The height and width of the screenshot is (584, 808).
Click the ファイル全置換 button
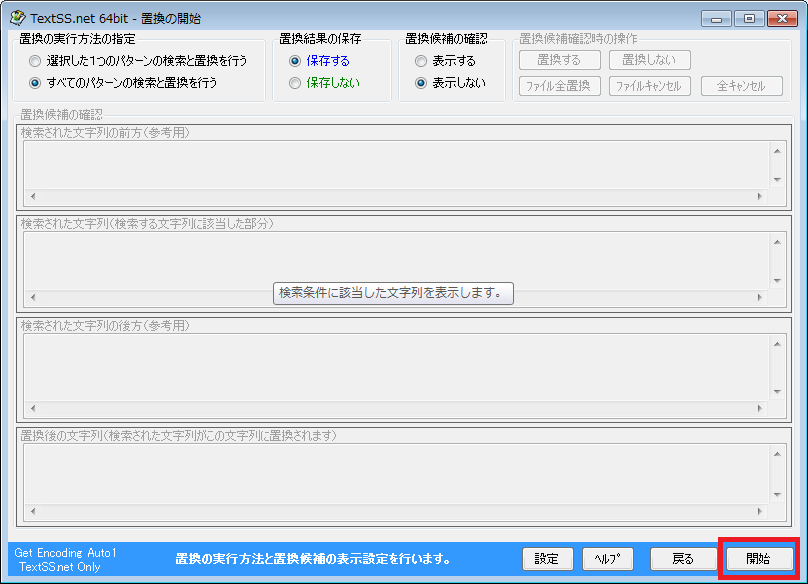click(560, 86)
